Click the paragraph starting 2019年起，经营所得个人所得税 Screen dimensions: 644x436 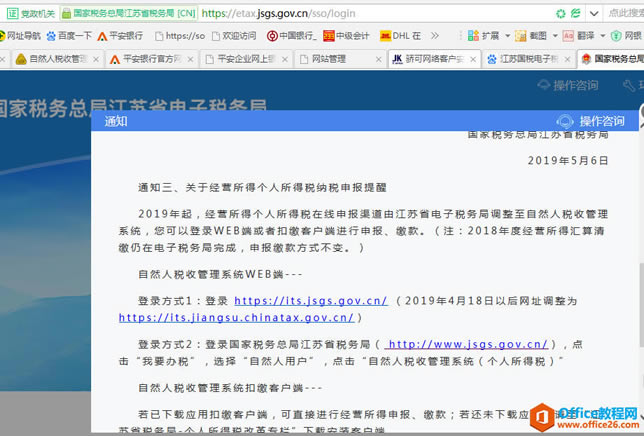(x=363, y=231)
